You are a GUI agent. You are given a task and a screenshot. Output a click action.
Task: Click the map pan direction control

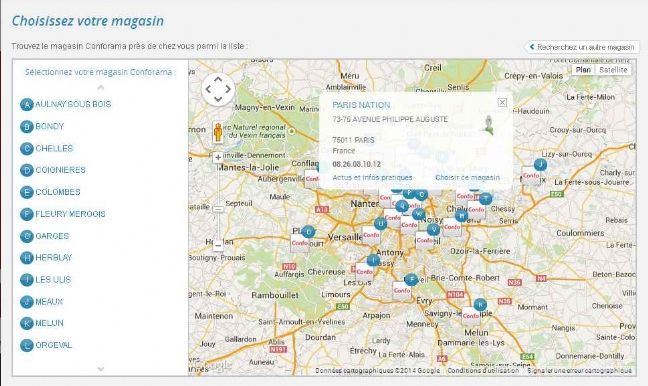pos(218,89)
